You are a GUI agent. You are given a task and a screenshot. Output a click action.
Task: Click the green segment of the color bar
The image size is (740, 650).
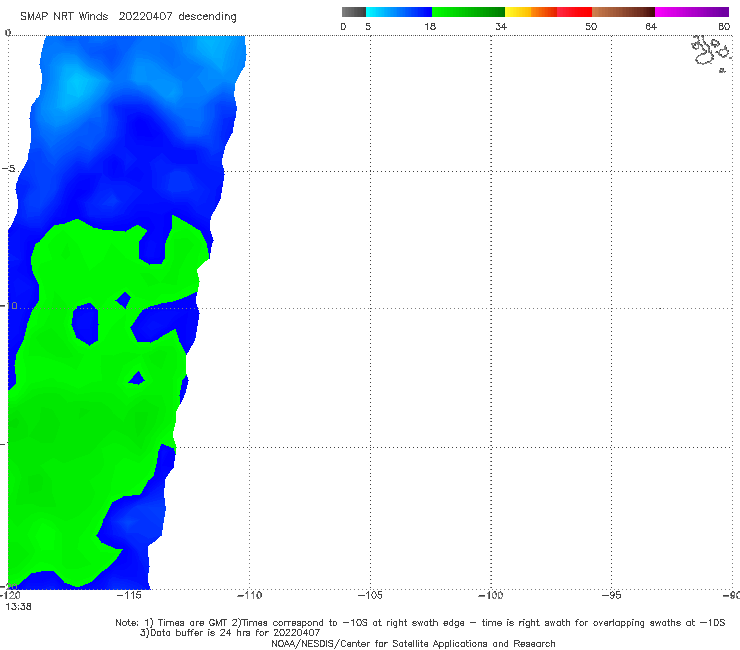pyautogui.click(x=468, y=12)
